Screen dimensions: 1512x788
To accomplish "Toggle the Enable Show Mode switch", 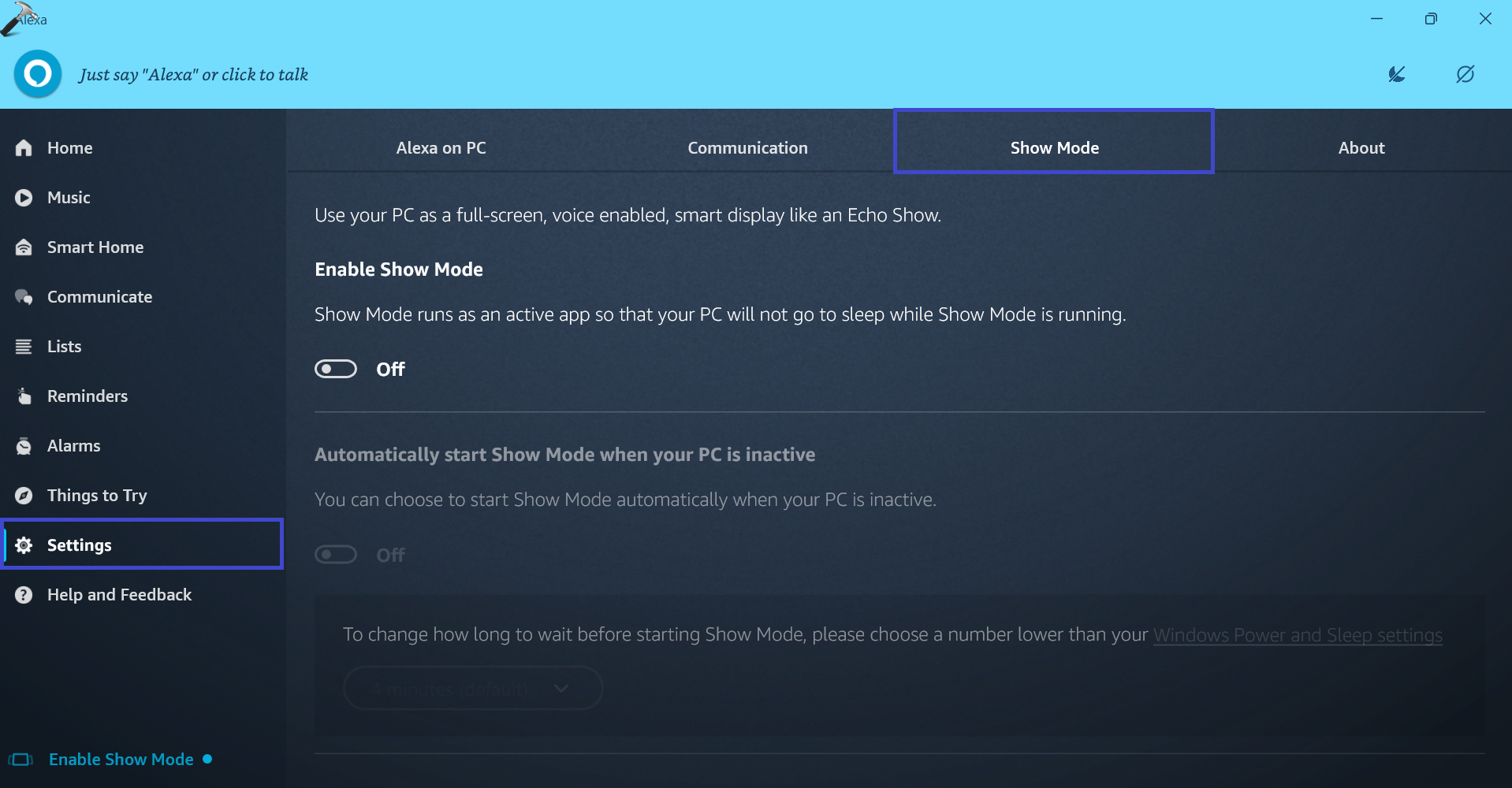I will 336,369.
